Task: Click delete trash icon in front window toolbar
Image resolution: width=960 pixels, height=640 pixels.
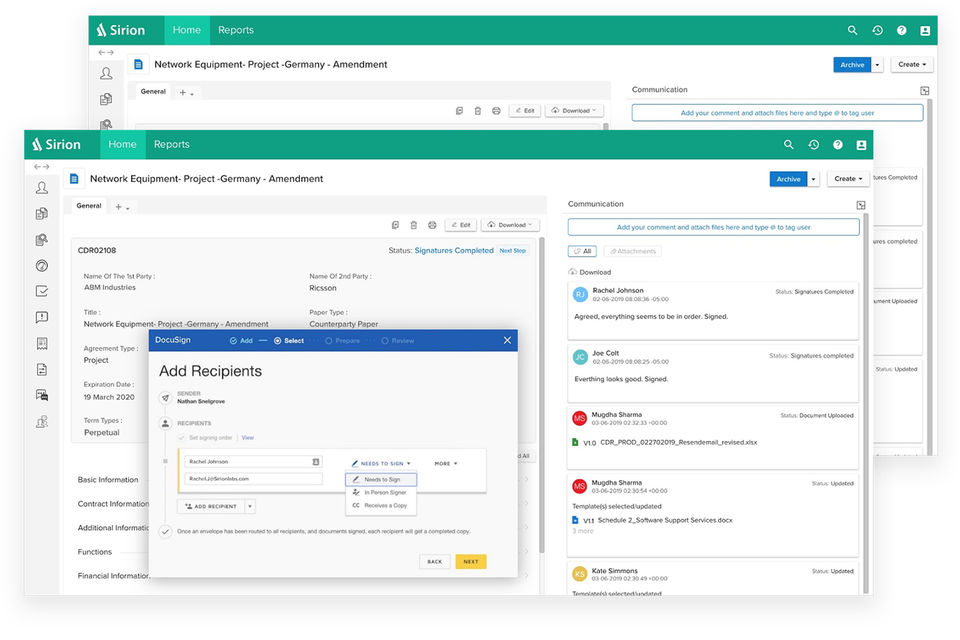Action: pyautogui.click(x=414, y=225)
